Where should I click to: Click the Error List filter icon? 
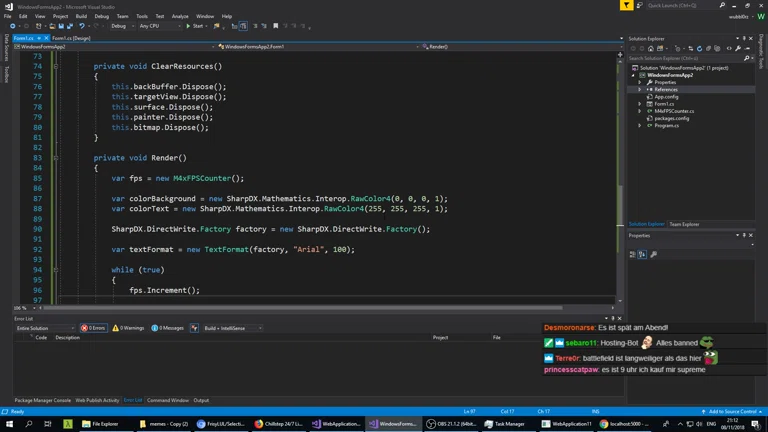coord(194,328)
